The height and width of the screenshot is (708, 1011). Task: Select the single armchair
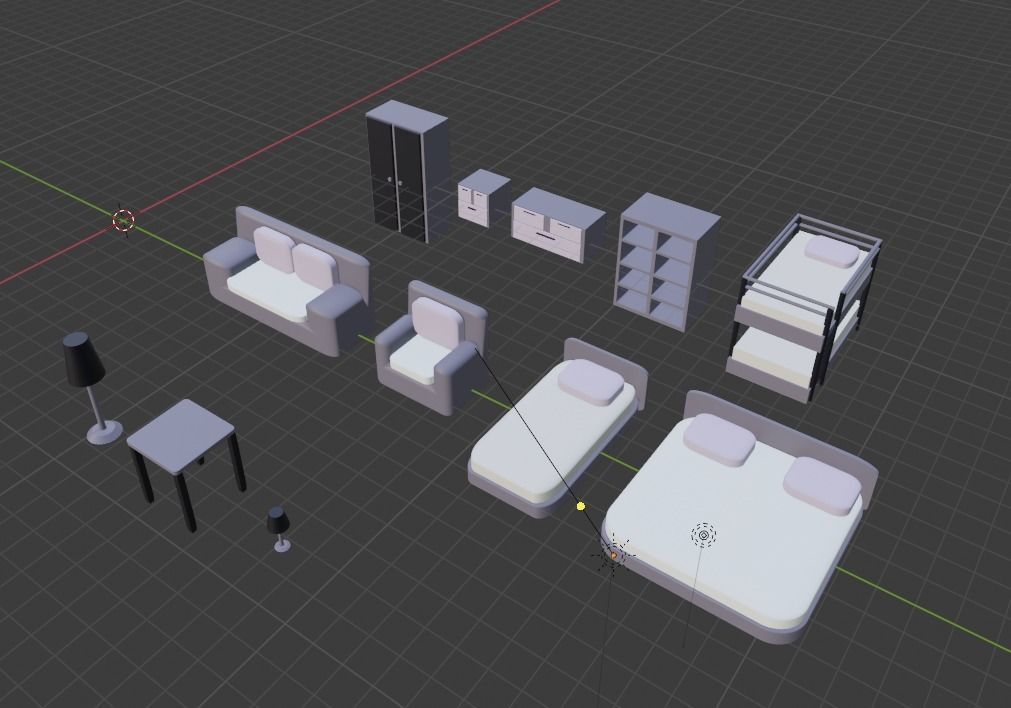[431, 348]
